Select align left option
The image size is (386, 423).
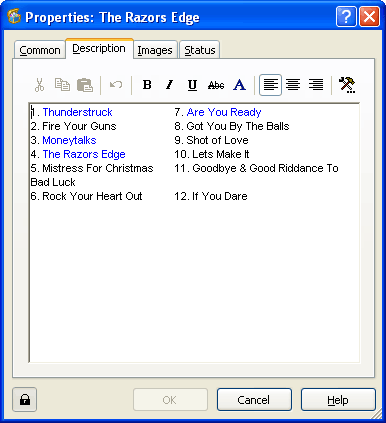[270, 85]
